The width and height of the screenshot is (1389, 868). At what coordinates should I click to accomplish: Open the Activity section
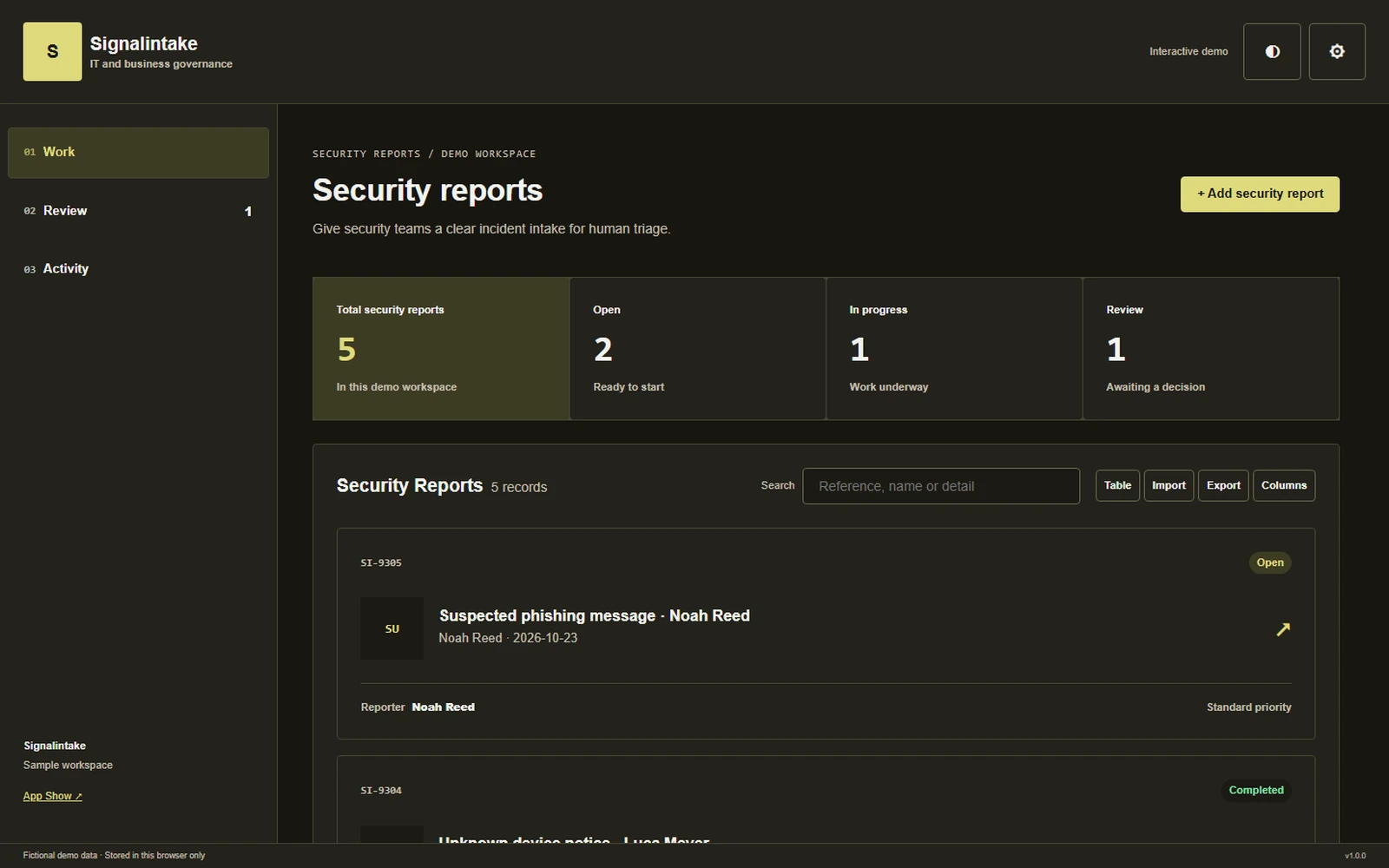[x=138, y=269]
